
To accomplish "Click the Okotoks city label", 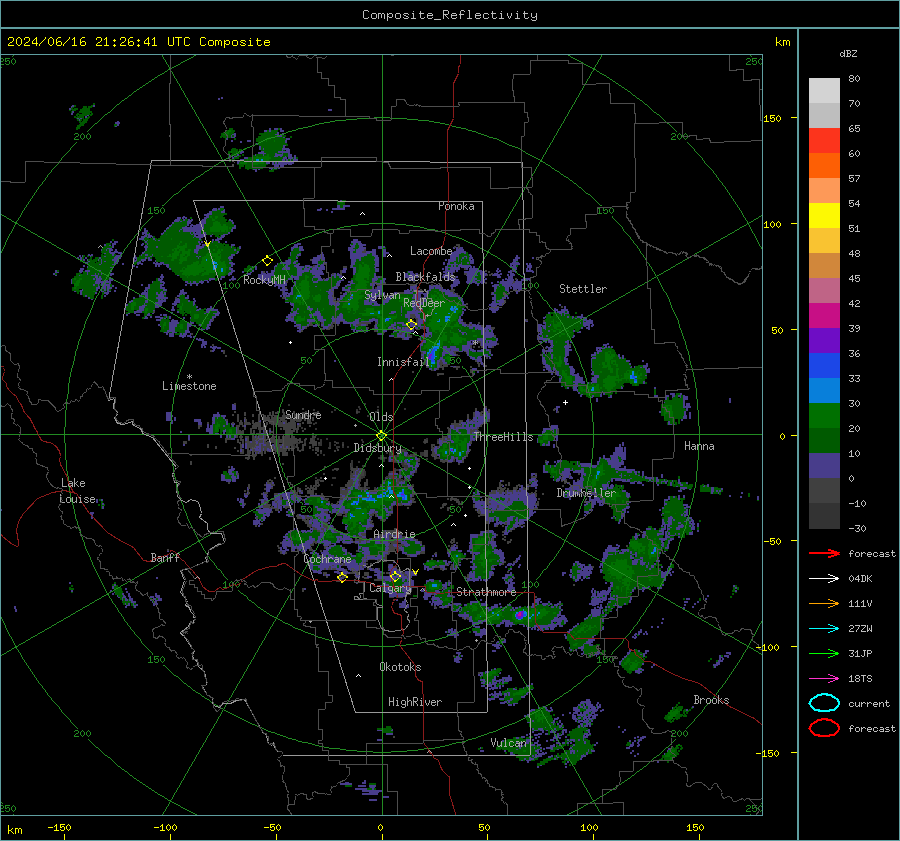I will pyautogui.click(x=400, y=667).
